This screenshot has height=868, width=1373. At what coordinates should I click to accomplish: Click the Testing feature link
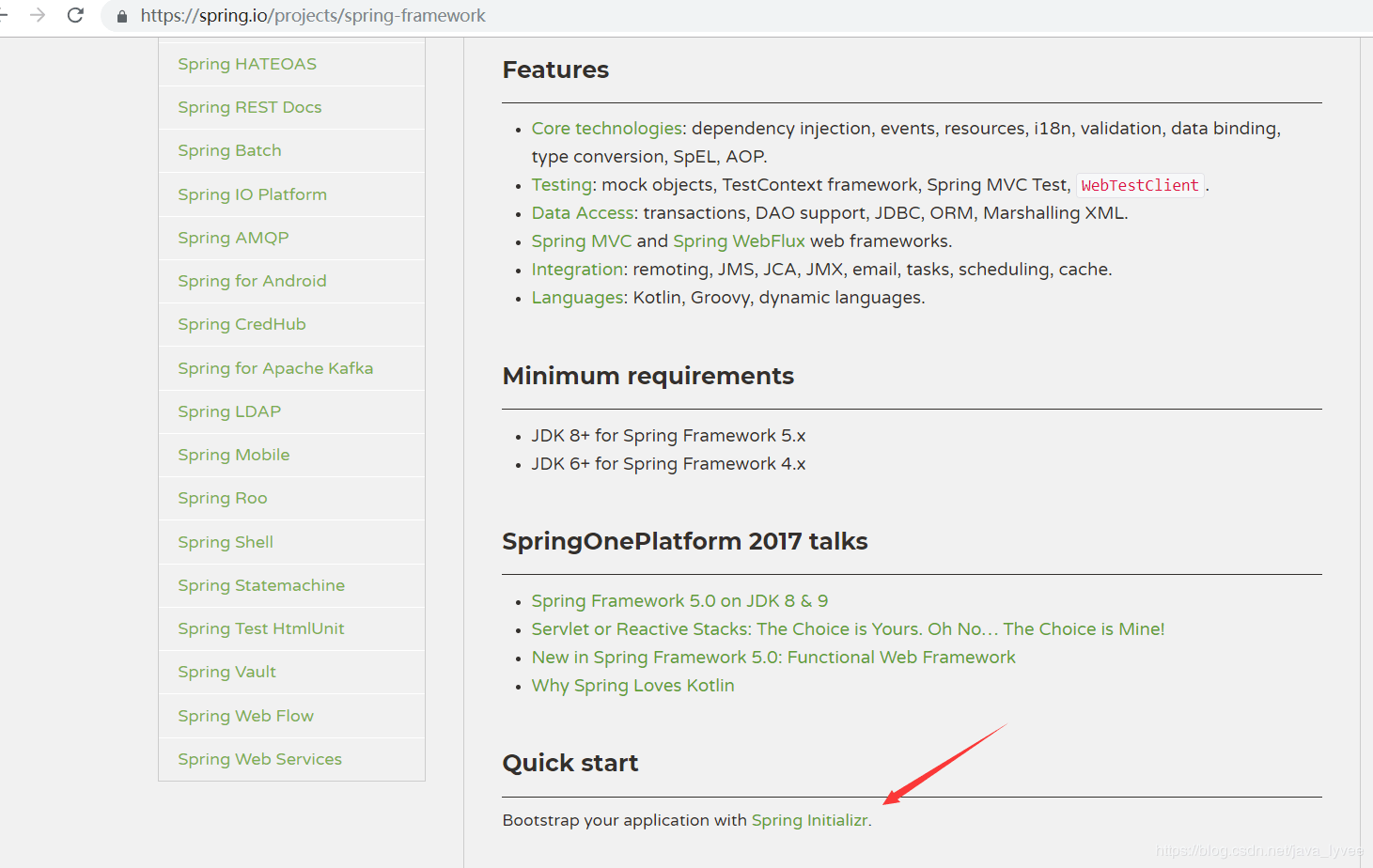pos(561,185)
